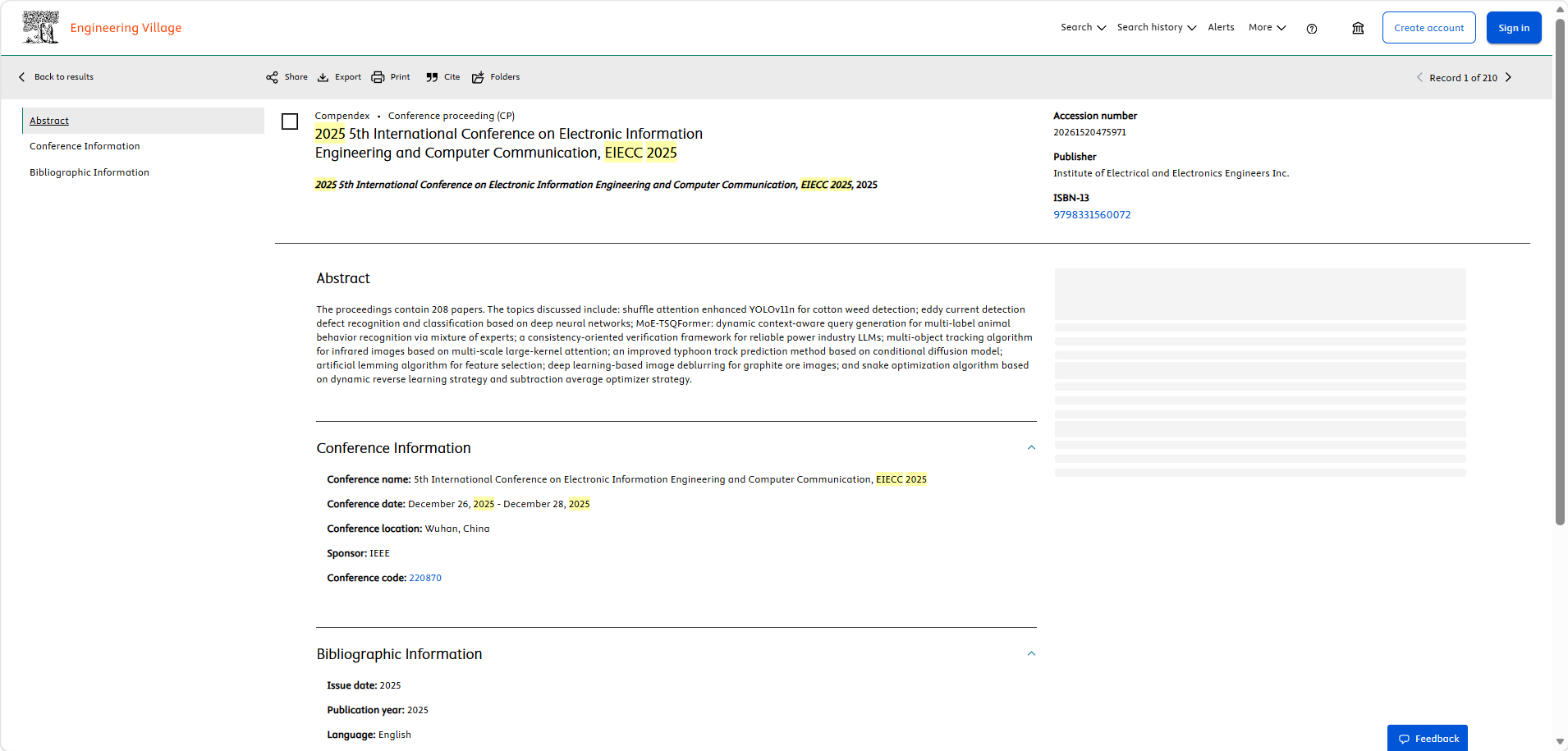This screenshot has height=751, width=1568.
Task: Click the 'Wuhan, China' conference location
Action: pyautogui.click(x=457, y=529)
